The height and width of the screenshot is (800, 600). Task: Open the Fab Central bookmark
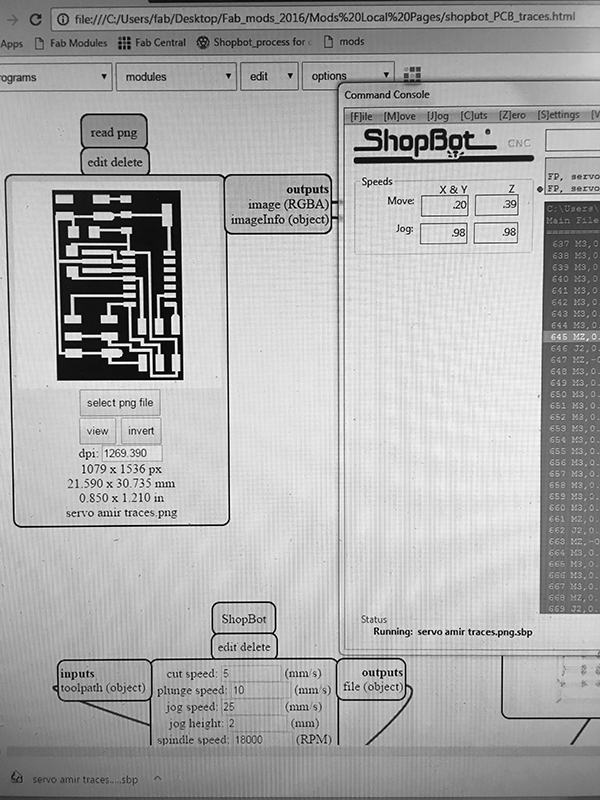tap(152, 42)
